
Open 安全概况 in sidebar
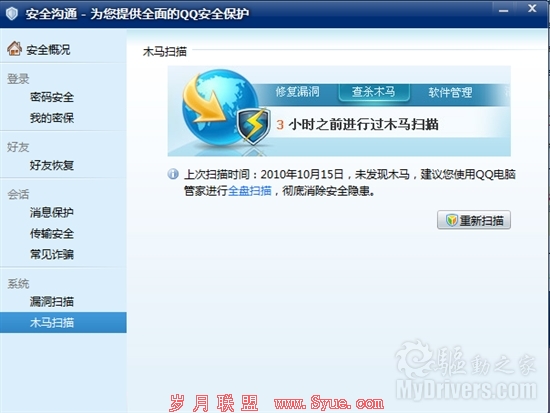click(x=48, y=50)
